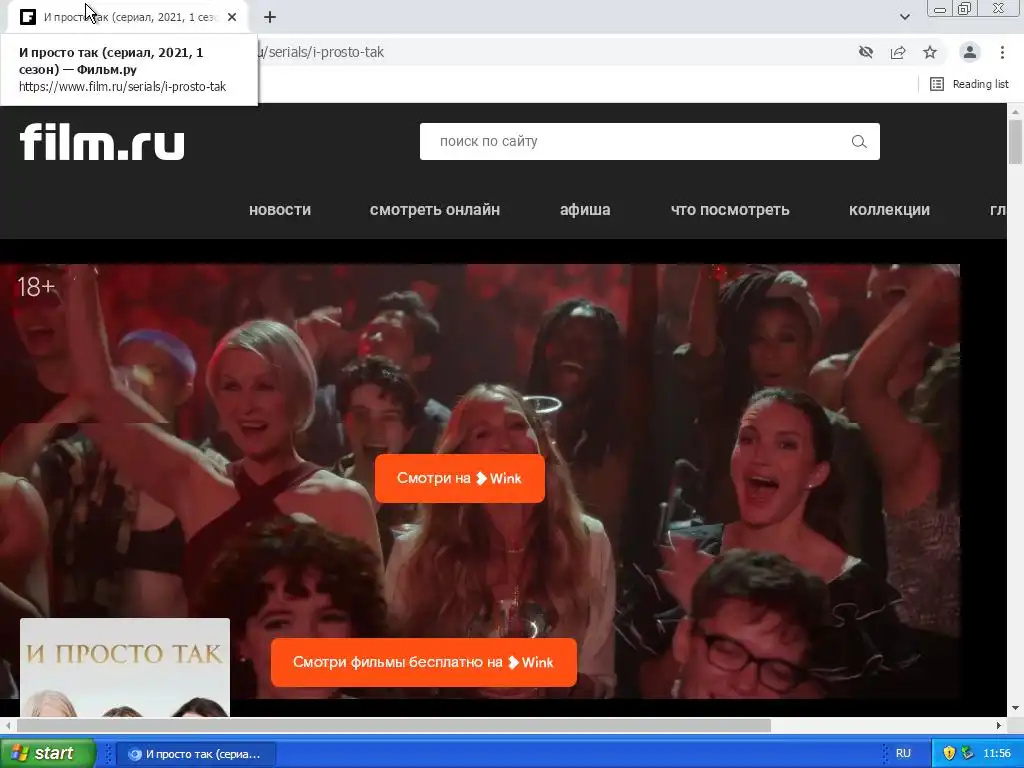
Task: Open a new browser tab
Action: (270, 17)
